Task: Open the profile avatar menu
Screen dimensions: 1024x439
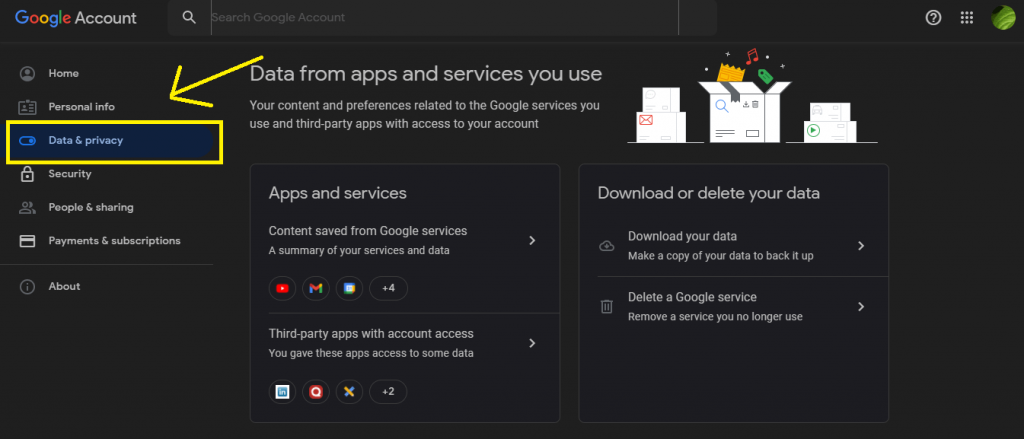Action: point(1003,18)
